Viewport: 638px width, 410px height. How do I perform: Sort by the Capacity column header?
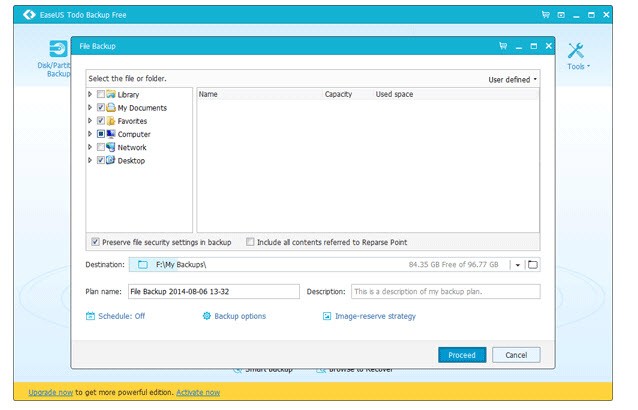[x=338, y=94]
